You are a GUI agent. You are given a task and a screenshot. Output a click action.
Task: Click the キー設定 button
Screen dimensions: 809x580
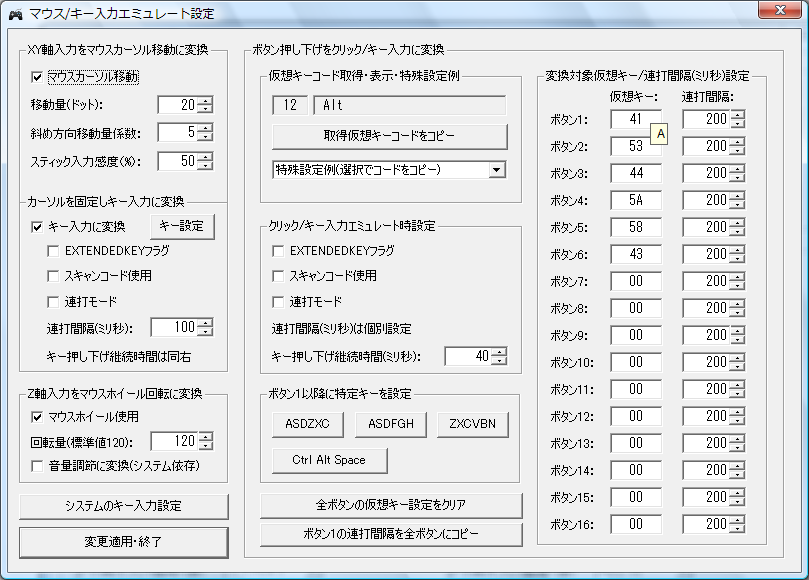point(182,226)
